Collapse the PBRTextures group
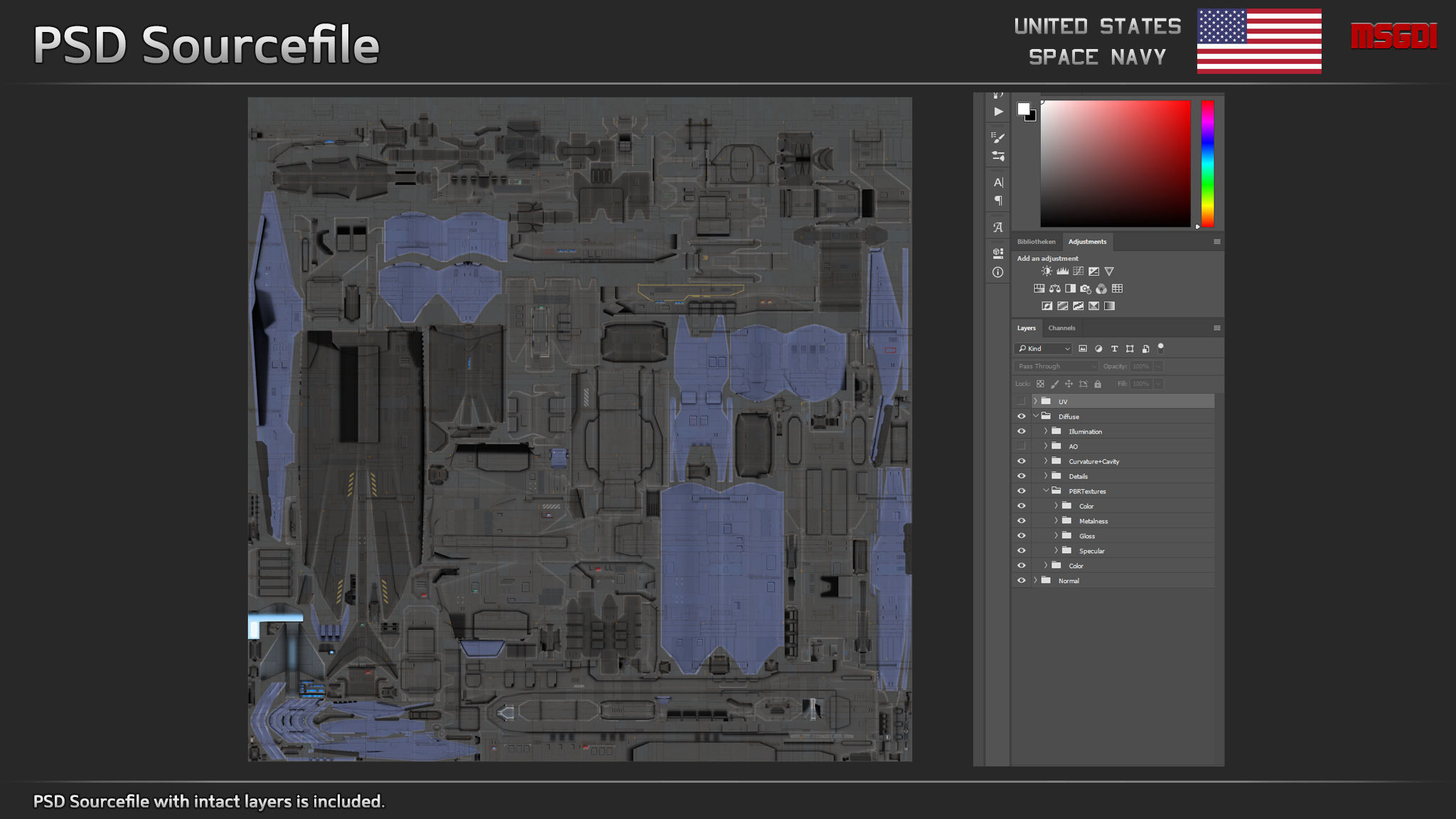The width and height of the screenshot is (1456, 819). pyautogui.click(x=1046, y=491)
